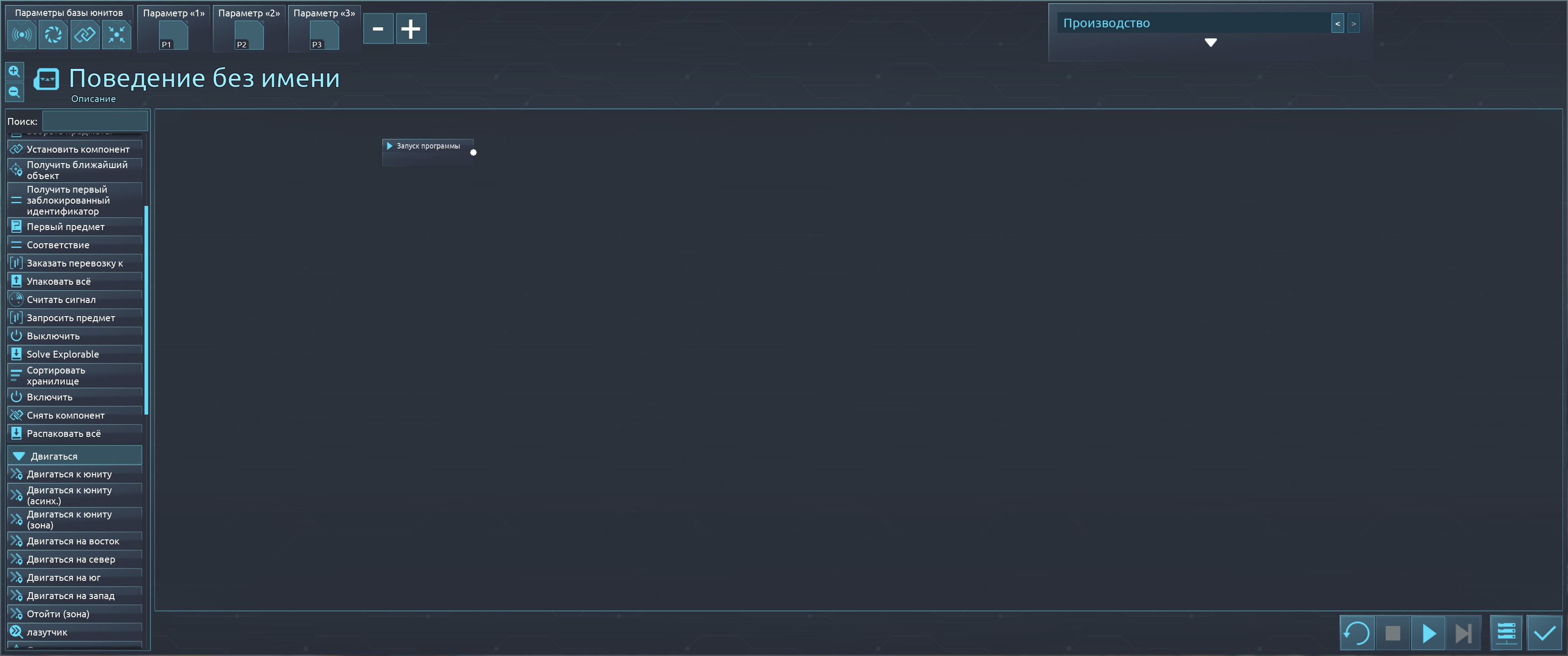Screen dimensions: 1568x656
Task: Click the minus button to remove parameter
Action: click(x=378, y=29)
